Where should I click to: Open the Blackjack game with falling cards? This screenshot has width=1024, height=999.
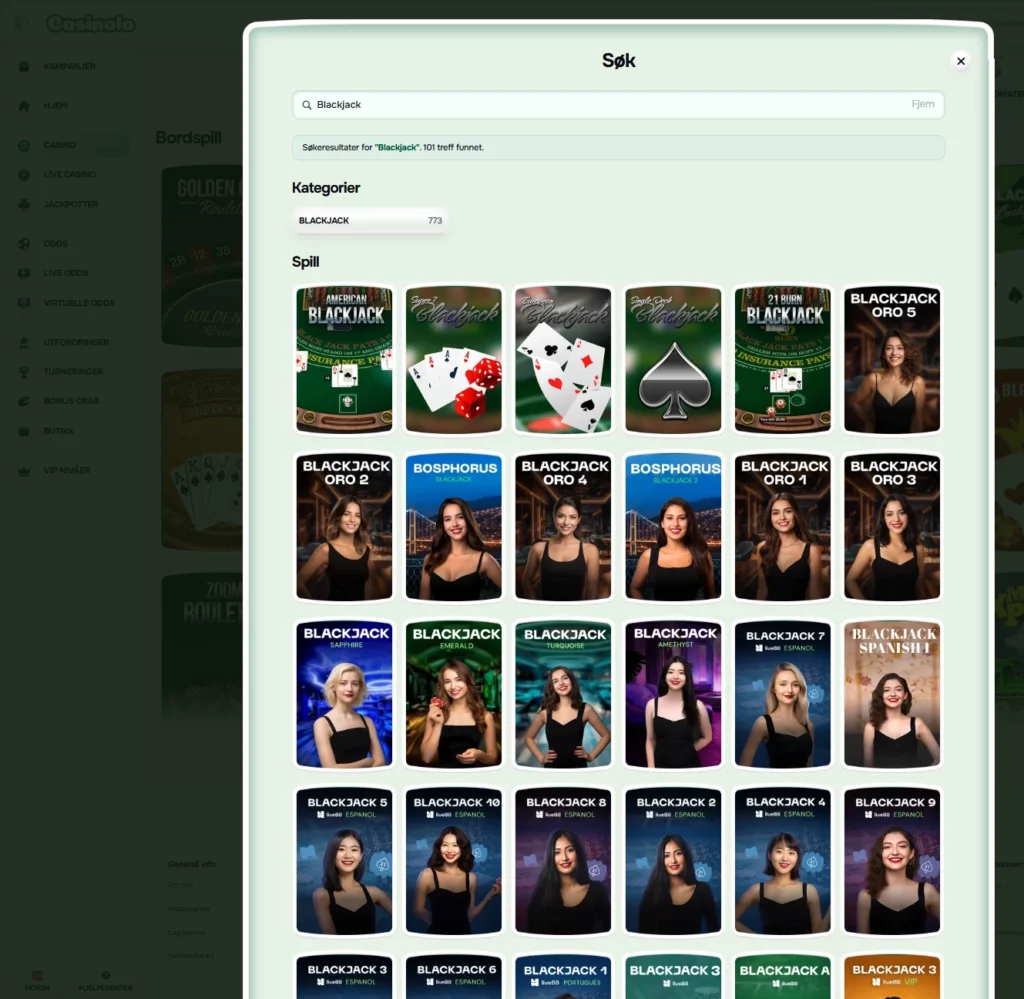tap(564, 360)
